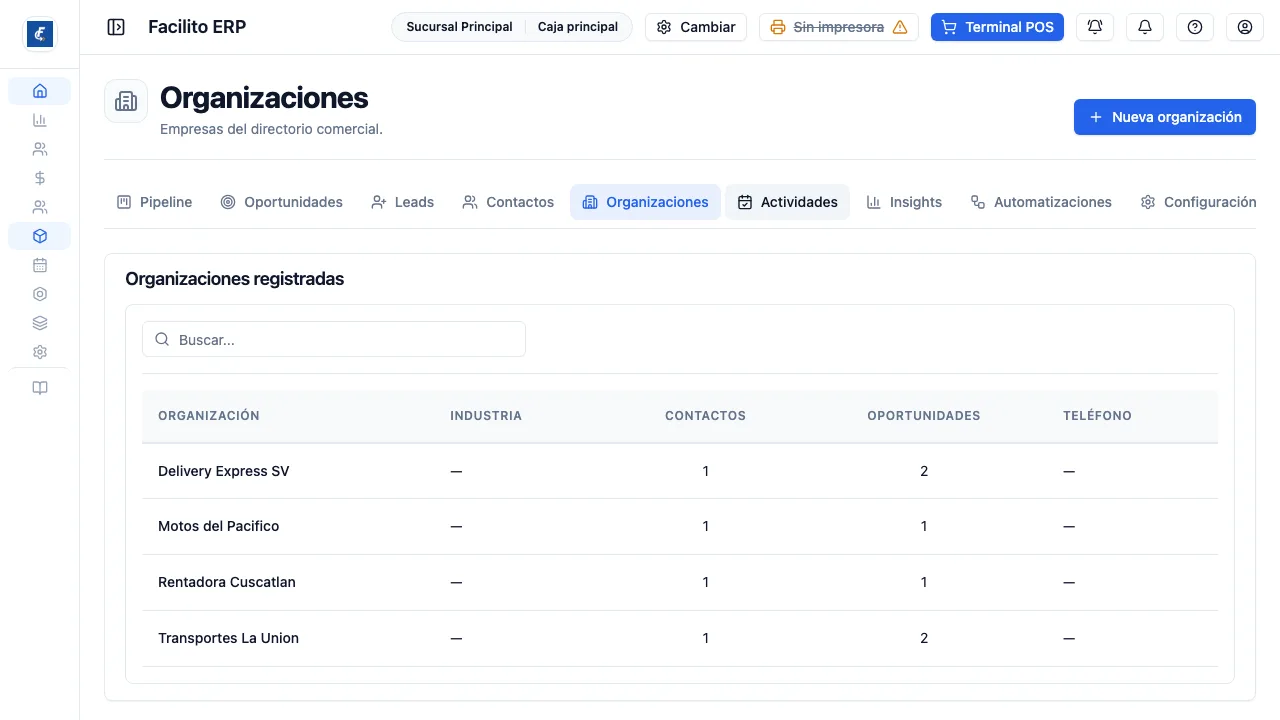Open the plain bell notifications icon
The height and width of the screenshot is (720, 1280).
1145,27
